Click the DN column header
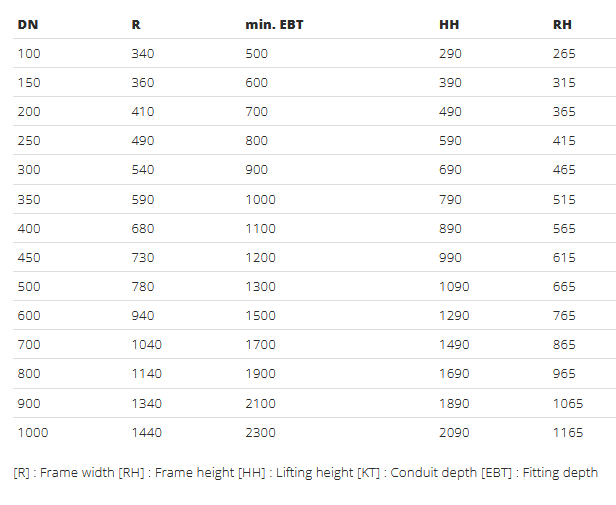This screenshot has height=505, width=616. [27, 24]
